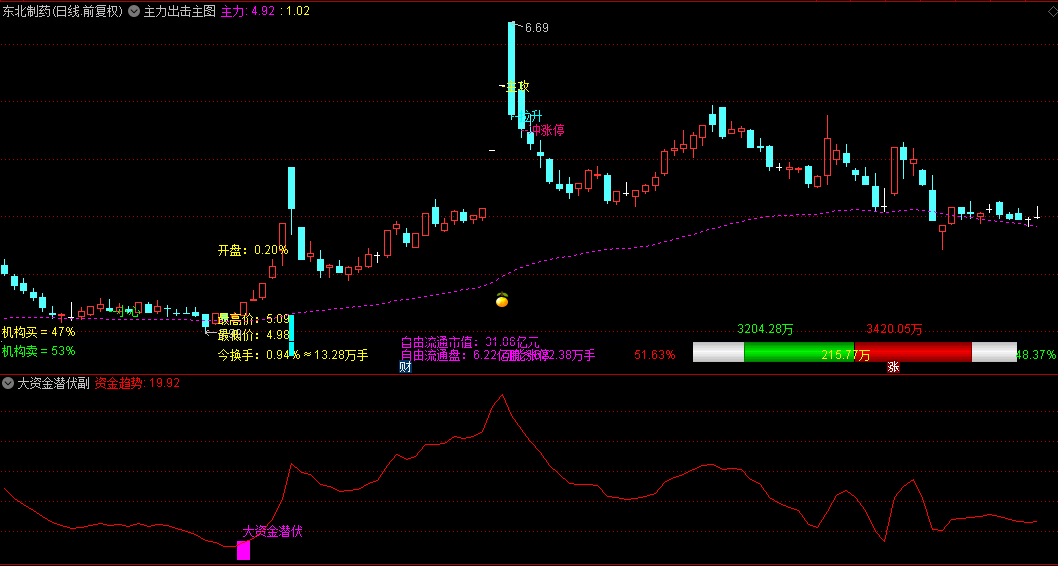1058x566 pixels.
Task: Select the 大资金潜伏副 indicator title
Action: pyautogui.click(x=53, y=383)
